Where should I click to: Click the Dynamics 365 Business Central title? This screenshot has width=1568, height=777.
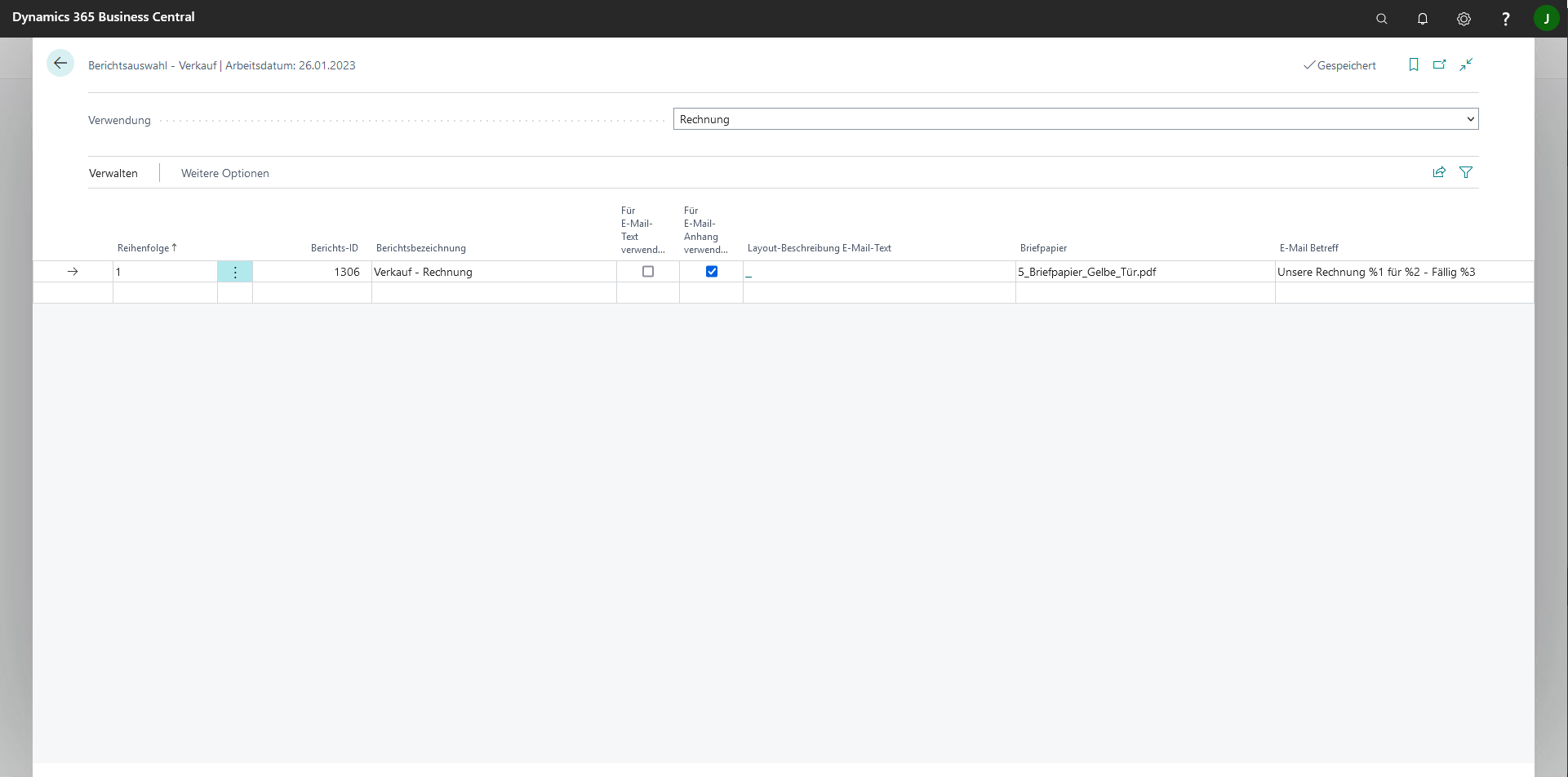(104, 17)
